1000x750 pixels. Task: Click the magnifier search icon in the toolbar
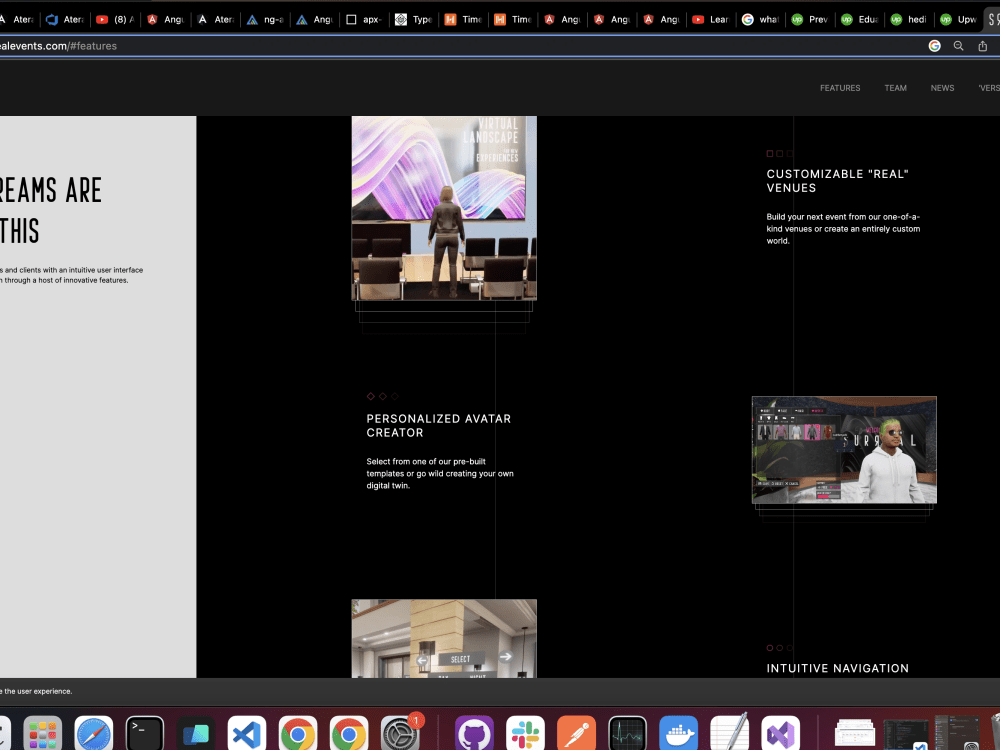coord(958,45)
